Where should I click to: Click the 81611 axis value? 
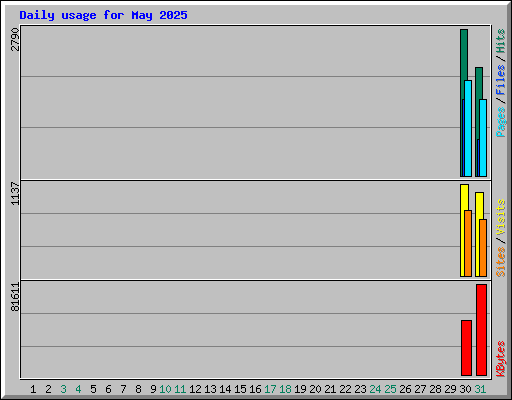click(15, 297)
